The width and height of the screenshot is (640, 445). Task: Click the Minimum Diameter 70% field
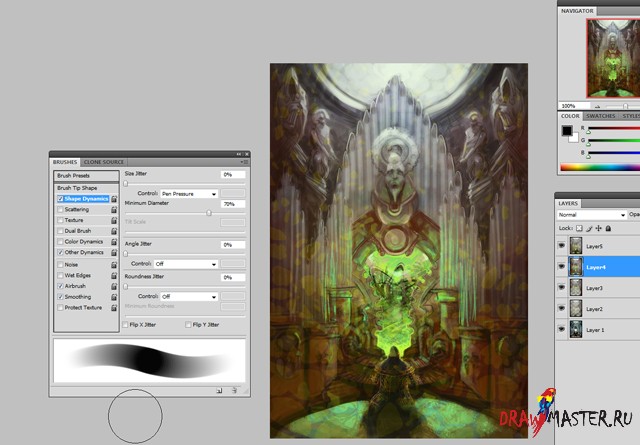(233, 204)
